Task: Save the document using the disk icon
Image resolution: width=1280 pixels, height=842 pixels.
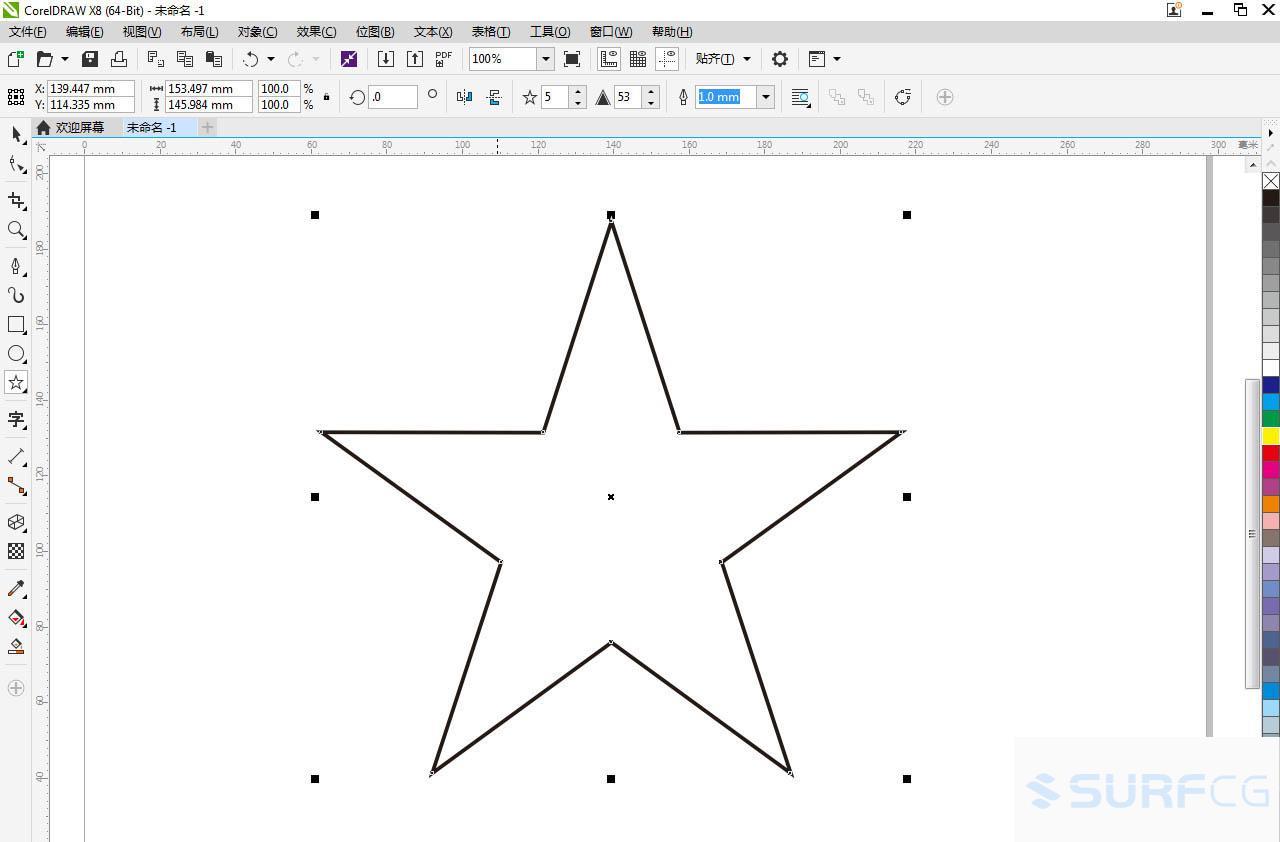Action: tap(90, 59)
